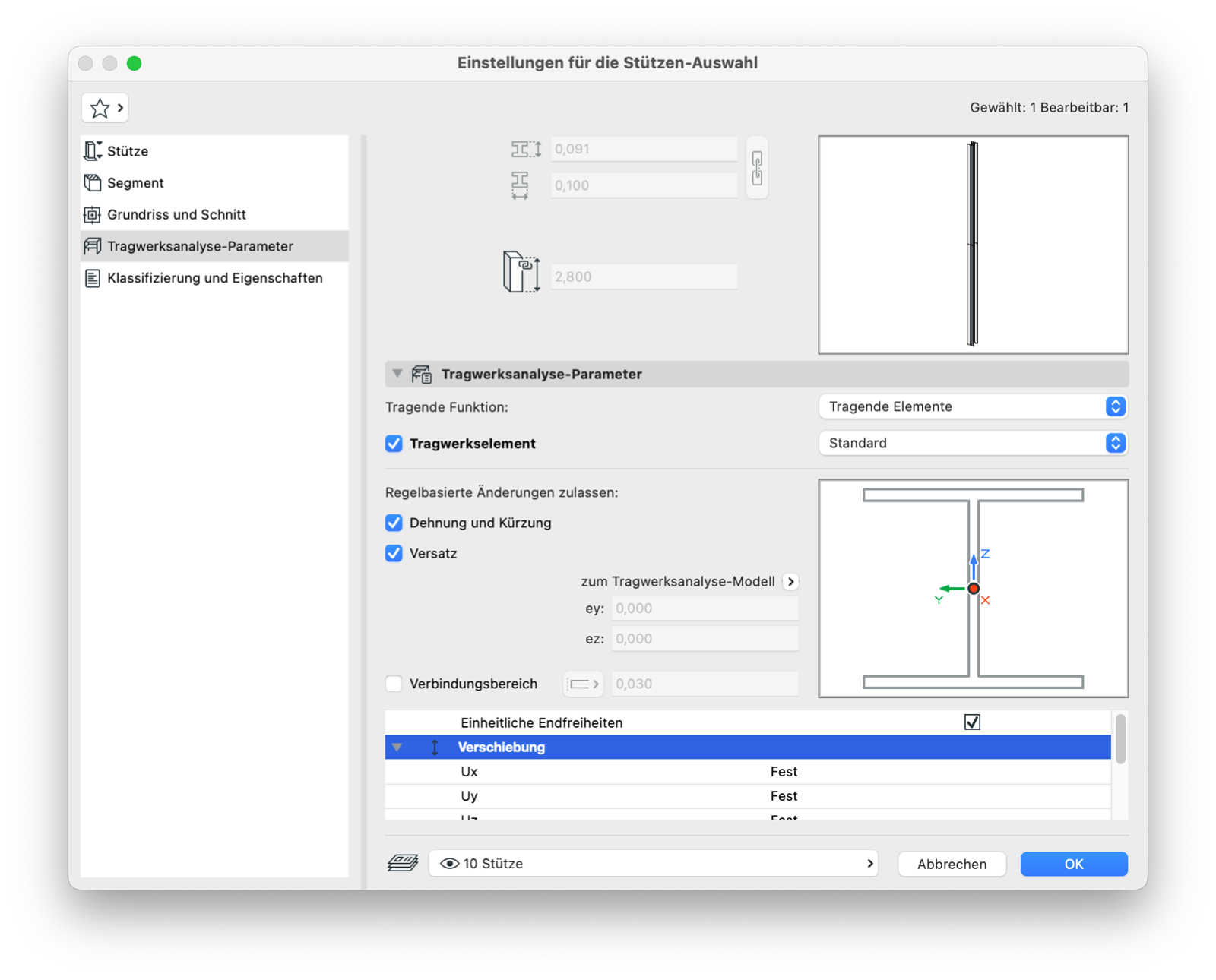Click the Uy label in releases list
This screenshot has width=1216, height=980.
click(469, 796)
